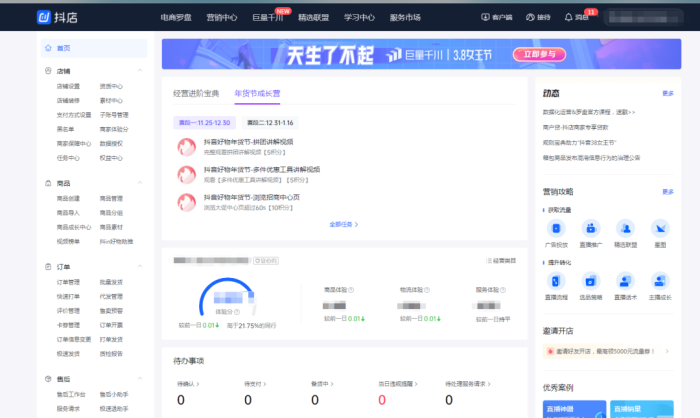The width and height of the screenshot is (700, 418).
Task: Click the blurred account name in header
Action: point(643,17)
